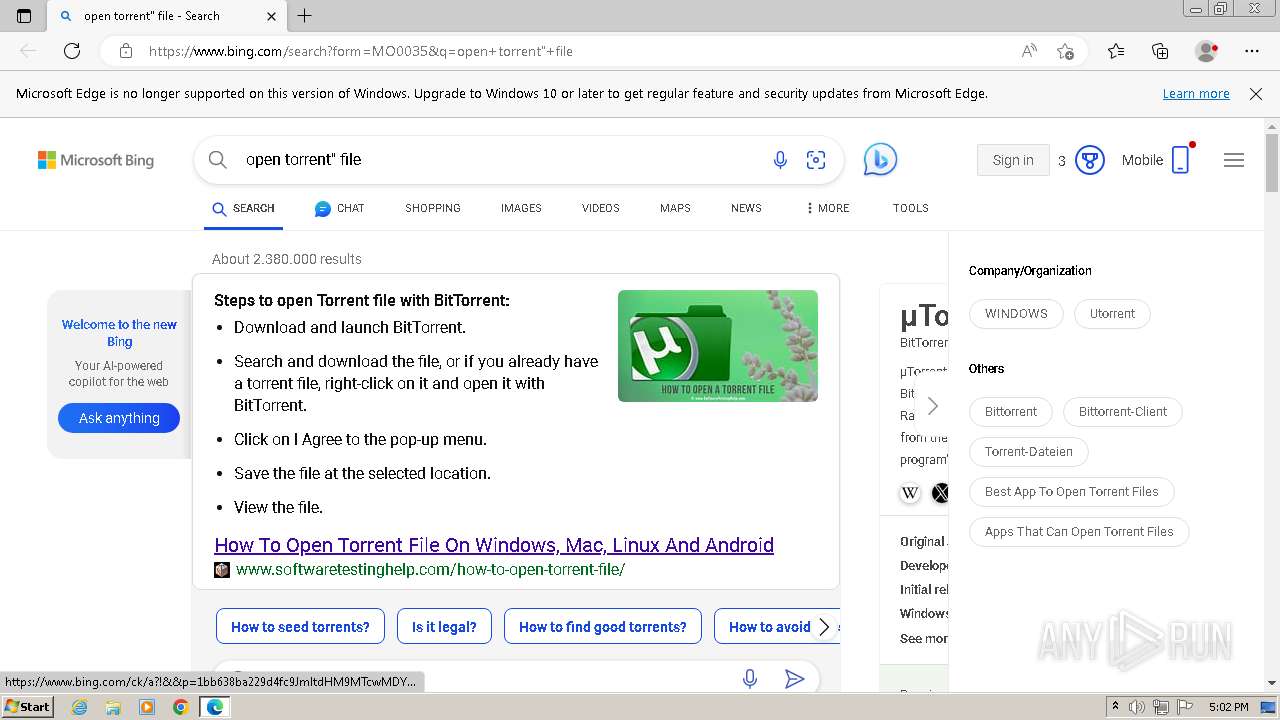This screenshot has width=1280, height=720.
Task: Open the Collections icon
Action: 1160,51
